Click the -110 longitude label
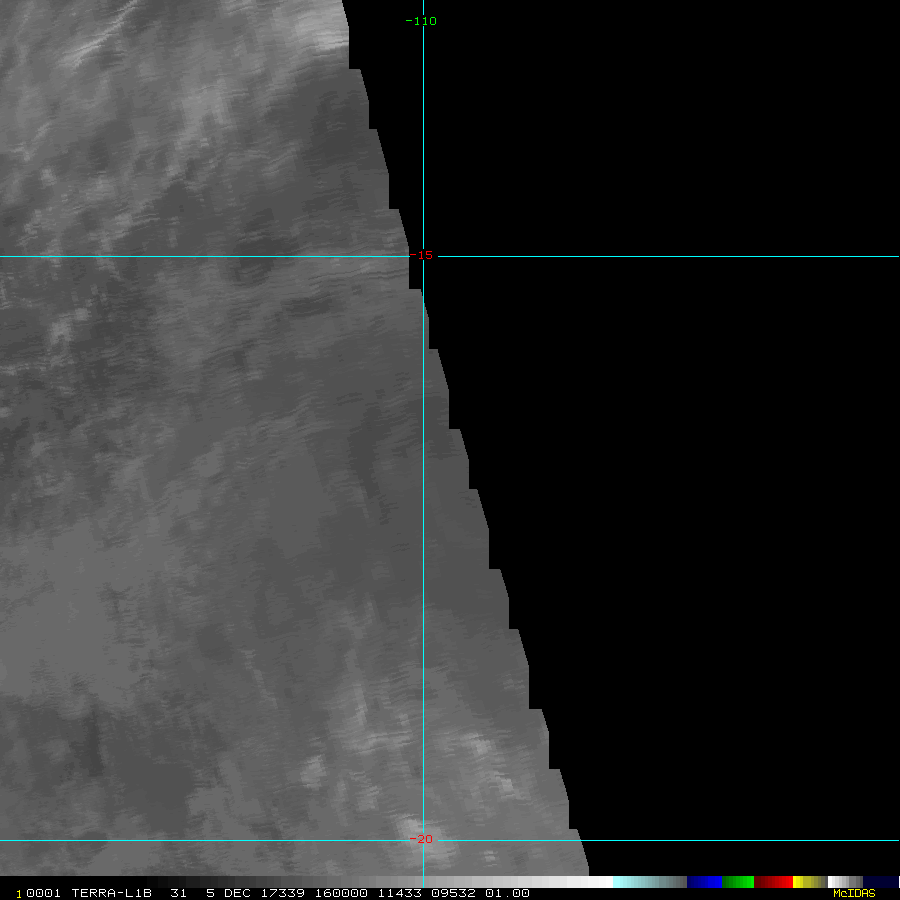 pos(421,21)
